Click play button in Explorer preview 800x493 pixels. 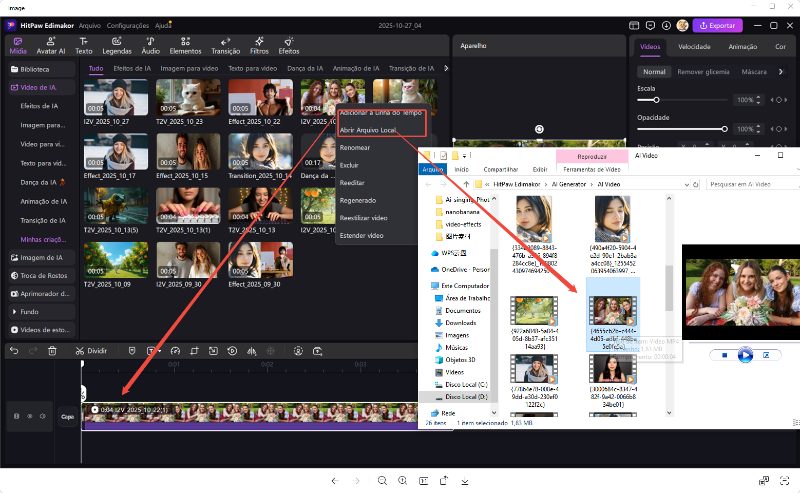(745, 355)
